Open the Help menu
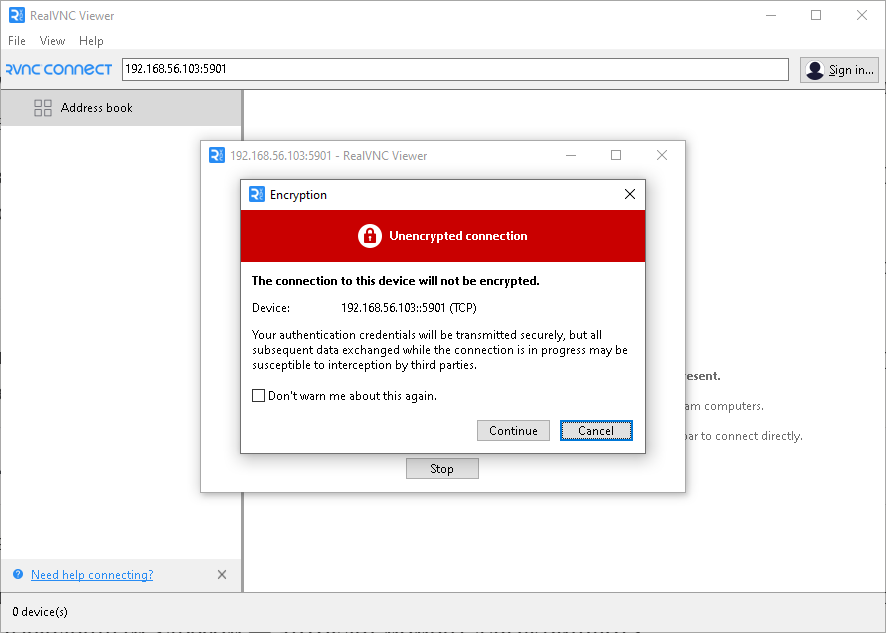Viewport: 886px width, 633px height. (x=91, y=41)
